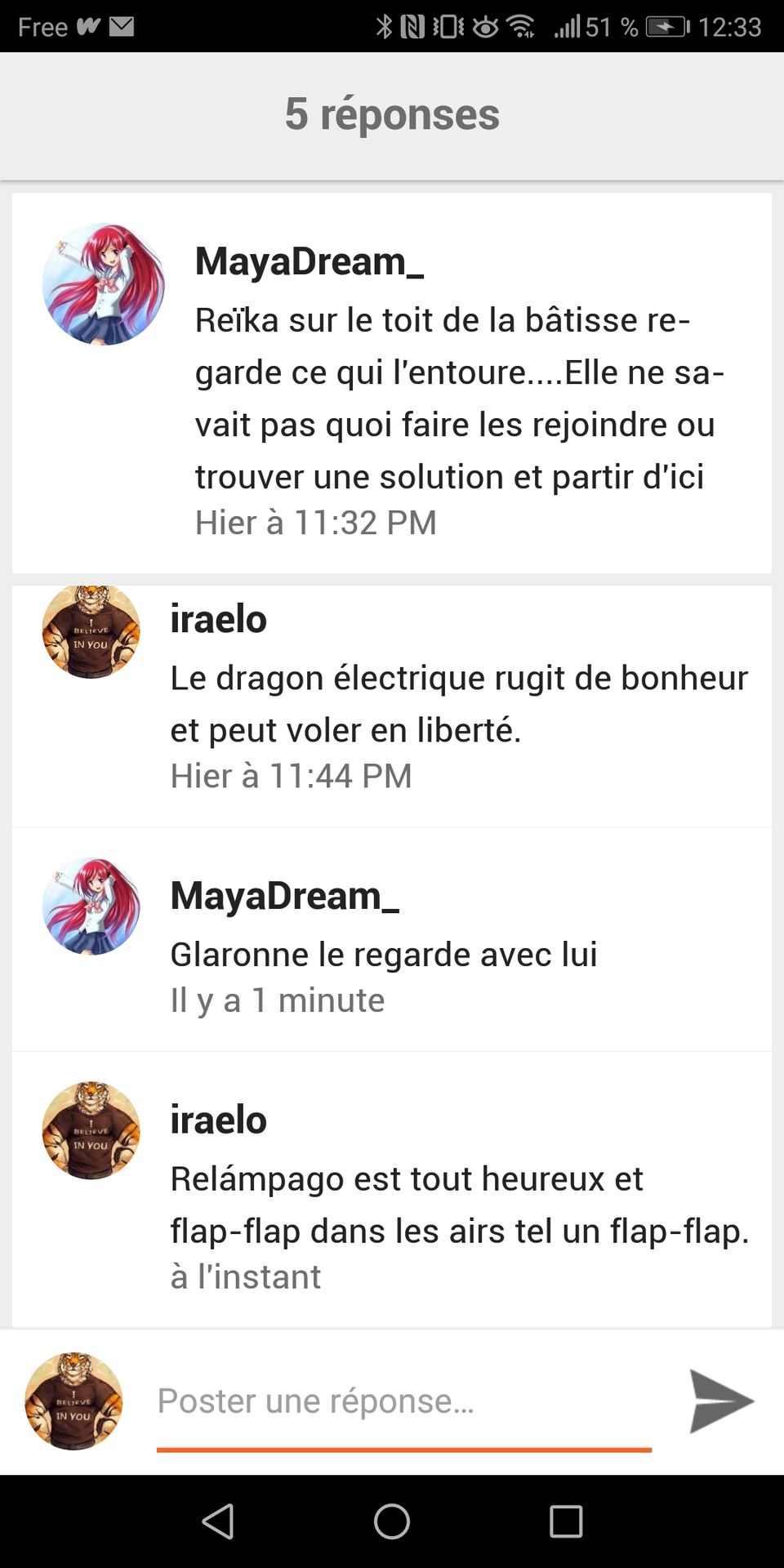Tap the Android home circle button
784x1568 pixels.
392,1521
